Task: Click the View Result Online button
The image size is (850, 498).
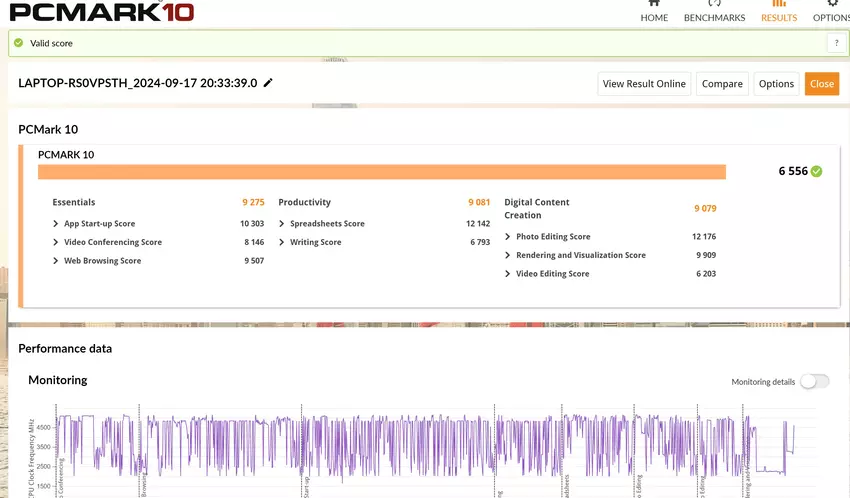Action: tap(644, 84)
